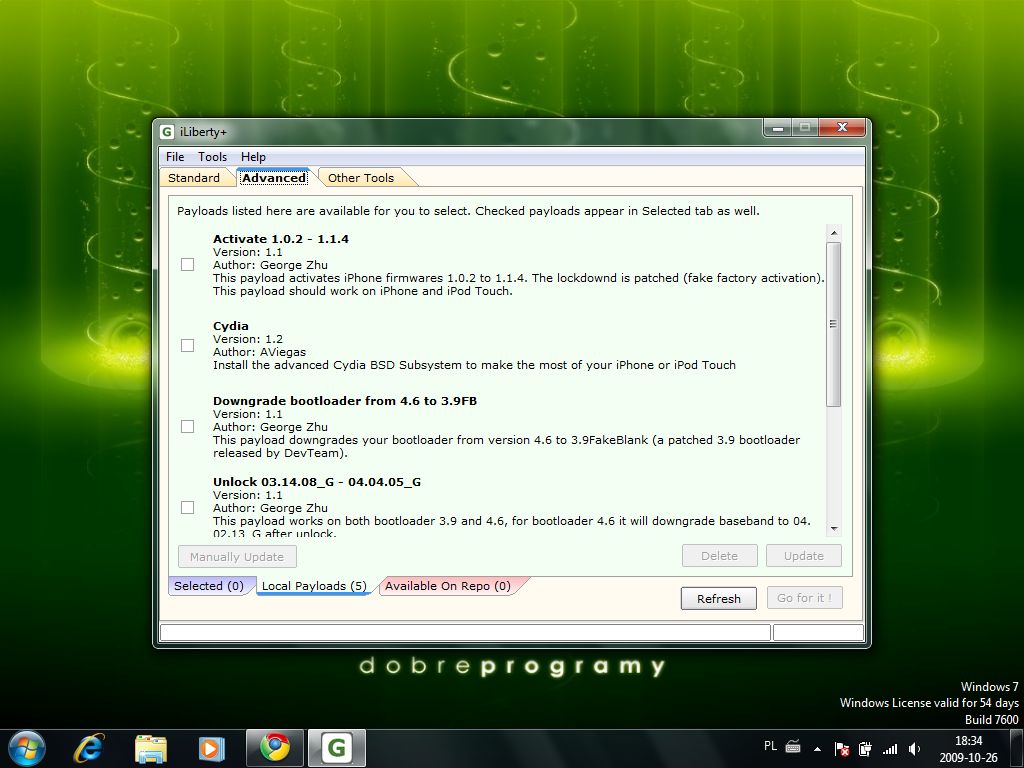The height and width of the screenshot is (768, 1024).
Task: Open the Tools menu
Action: (x=212, y=157)
